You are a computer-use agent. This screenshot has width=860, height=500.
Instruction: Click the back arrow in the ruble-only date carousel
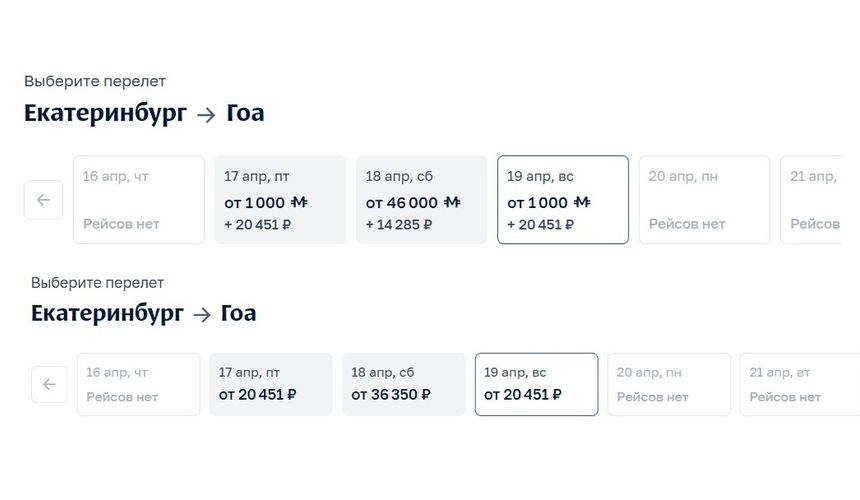click(49, 384)
